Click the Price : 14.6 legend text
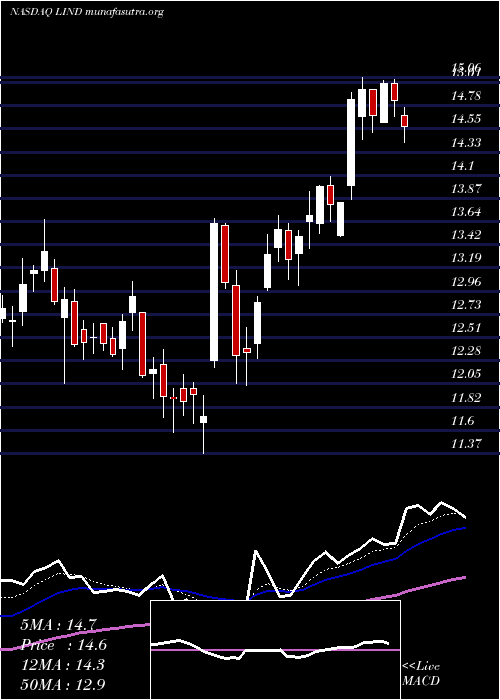The height and width of the screenshot is (700, 500). (x=63, y=645)
